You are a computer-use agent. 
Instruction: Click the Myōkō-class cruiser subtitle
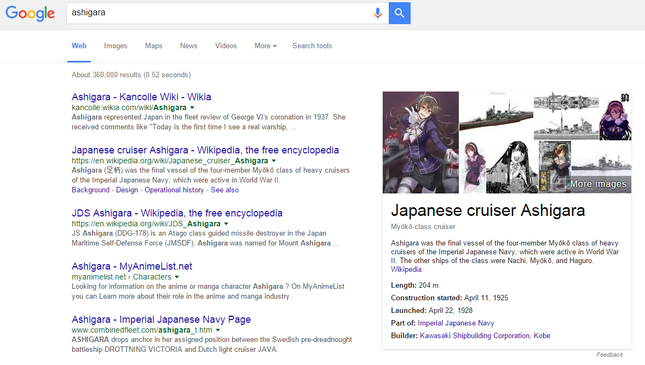423,227
